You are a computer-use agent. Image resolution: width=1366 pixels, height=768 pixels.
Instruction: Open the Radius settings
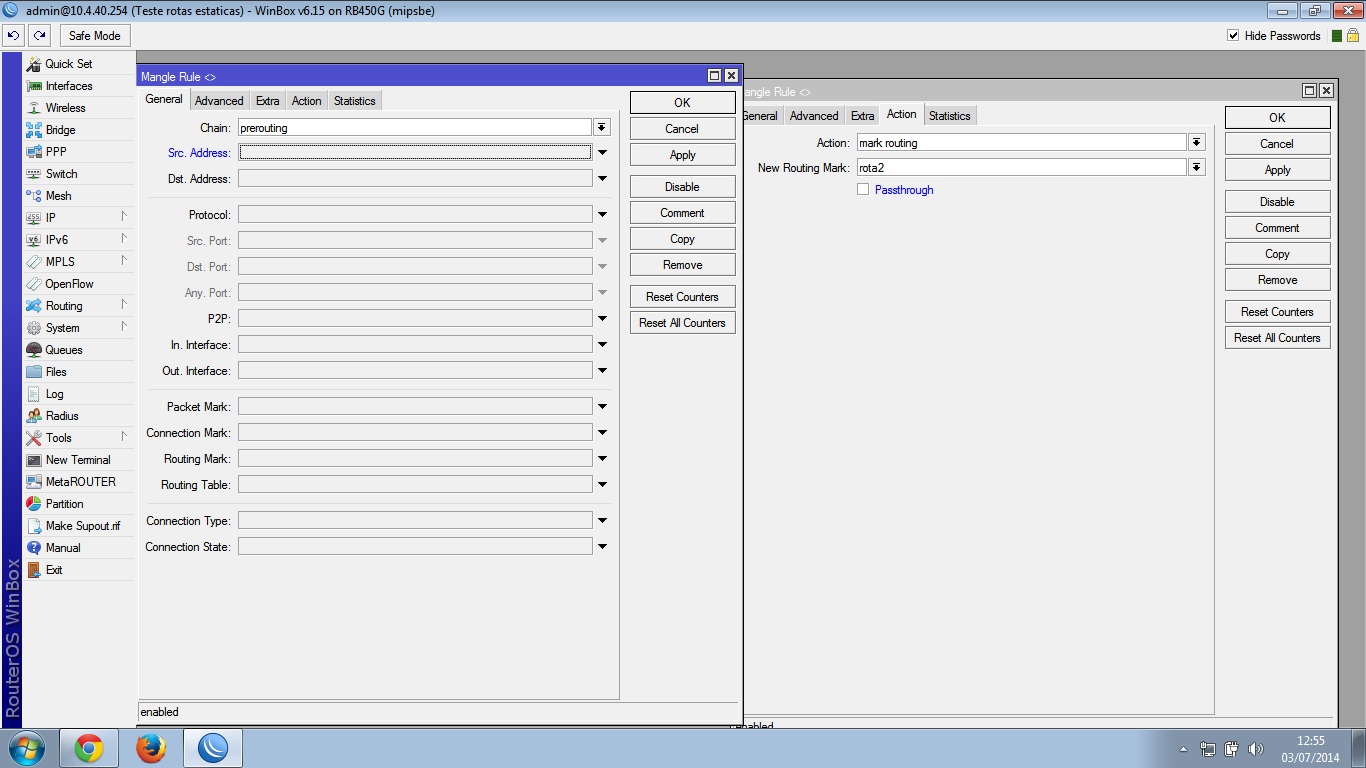tap(62, 416)
